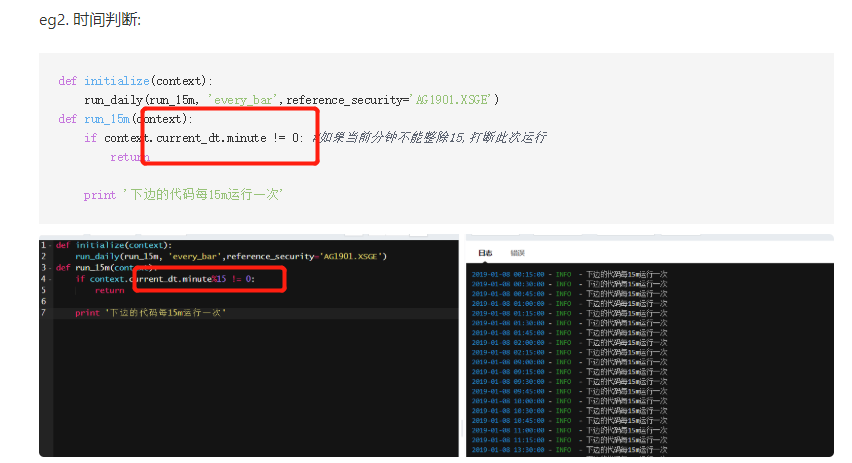Click line number 7 in the editor gutter
Screen dimensions: 852x463
43,313
